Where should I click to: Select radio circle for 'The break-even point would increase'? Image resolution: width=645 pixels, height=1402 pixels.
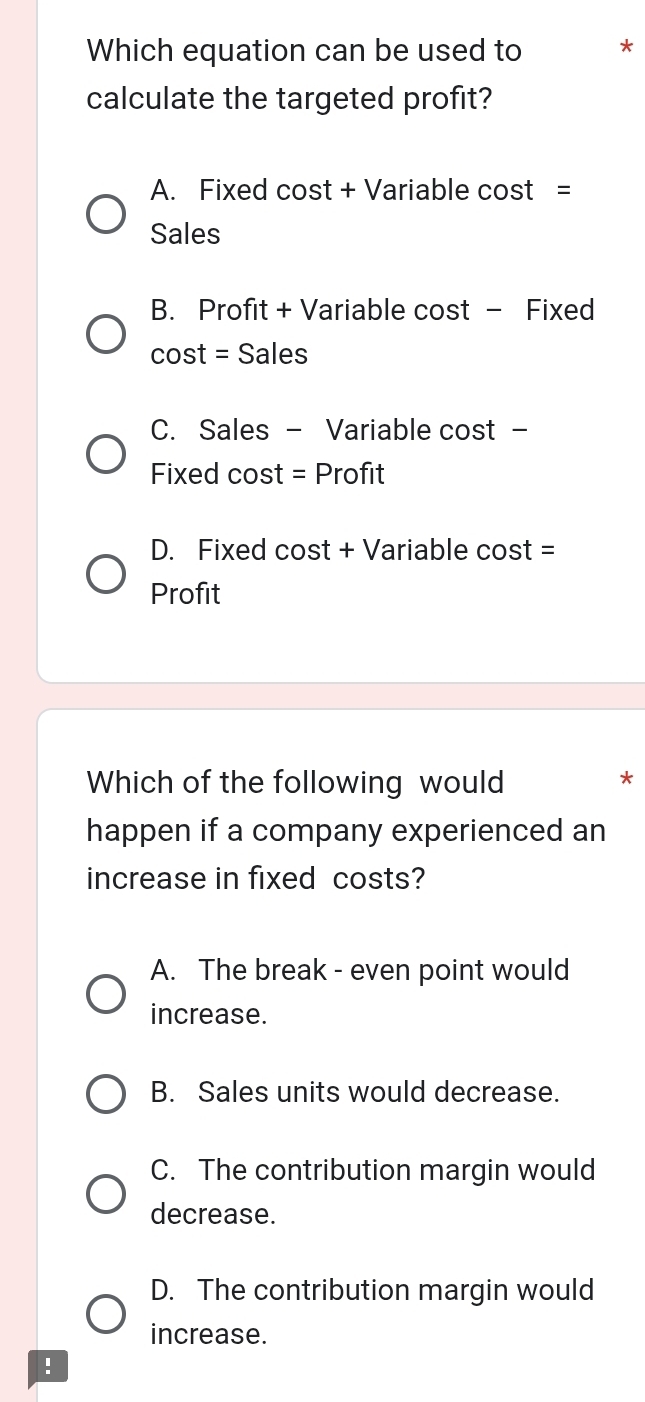click(x=106, y=993)
